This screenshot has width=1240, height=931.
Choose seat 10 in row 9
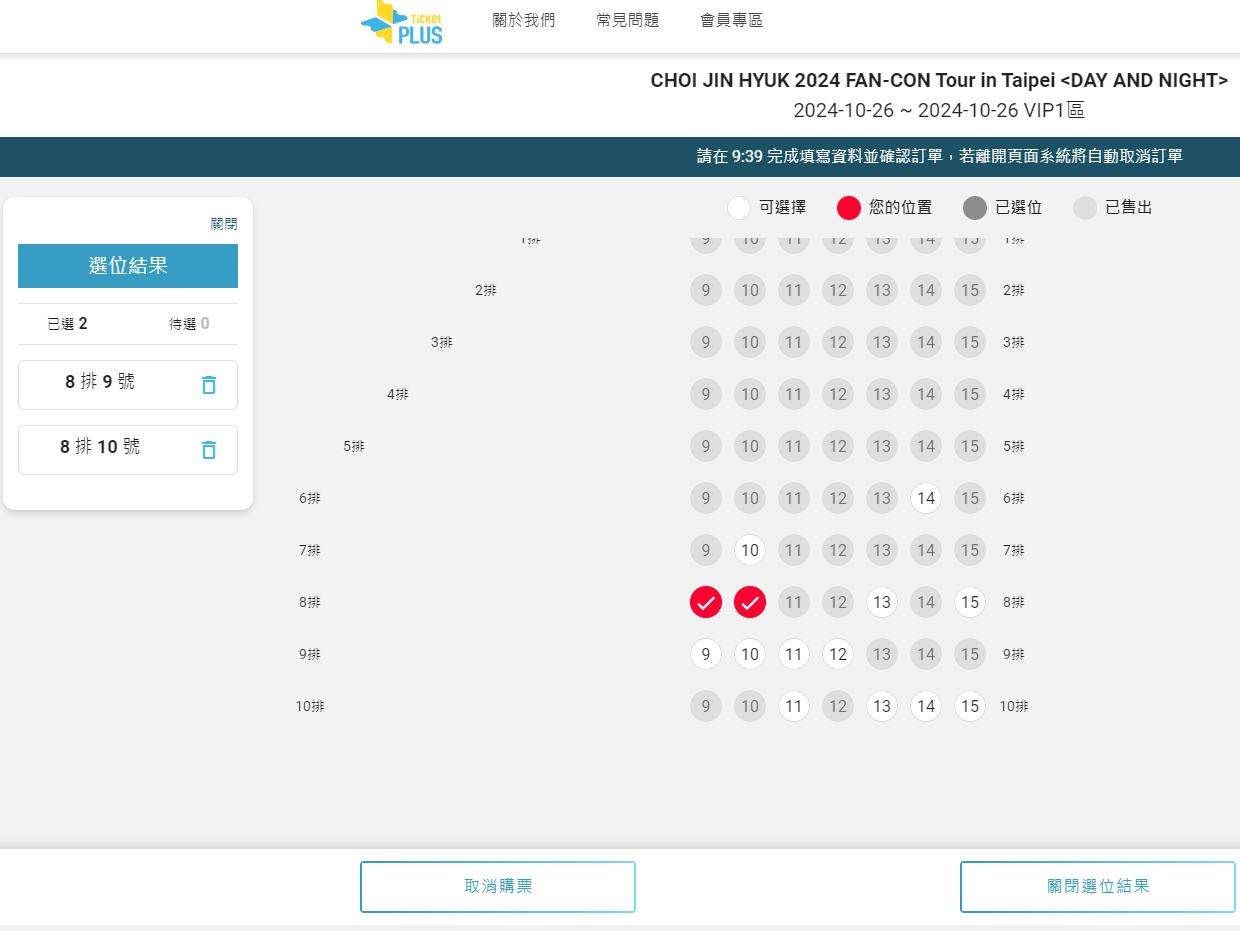750,654
